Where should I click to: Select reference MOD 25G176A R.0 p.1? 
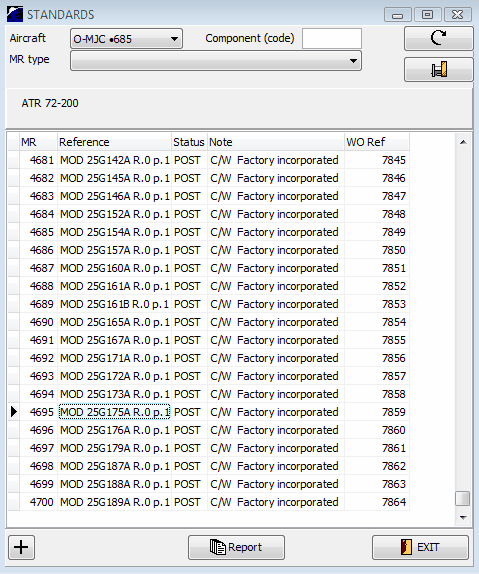pyautogui.click(x=114, y=430)
